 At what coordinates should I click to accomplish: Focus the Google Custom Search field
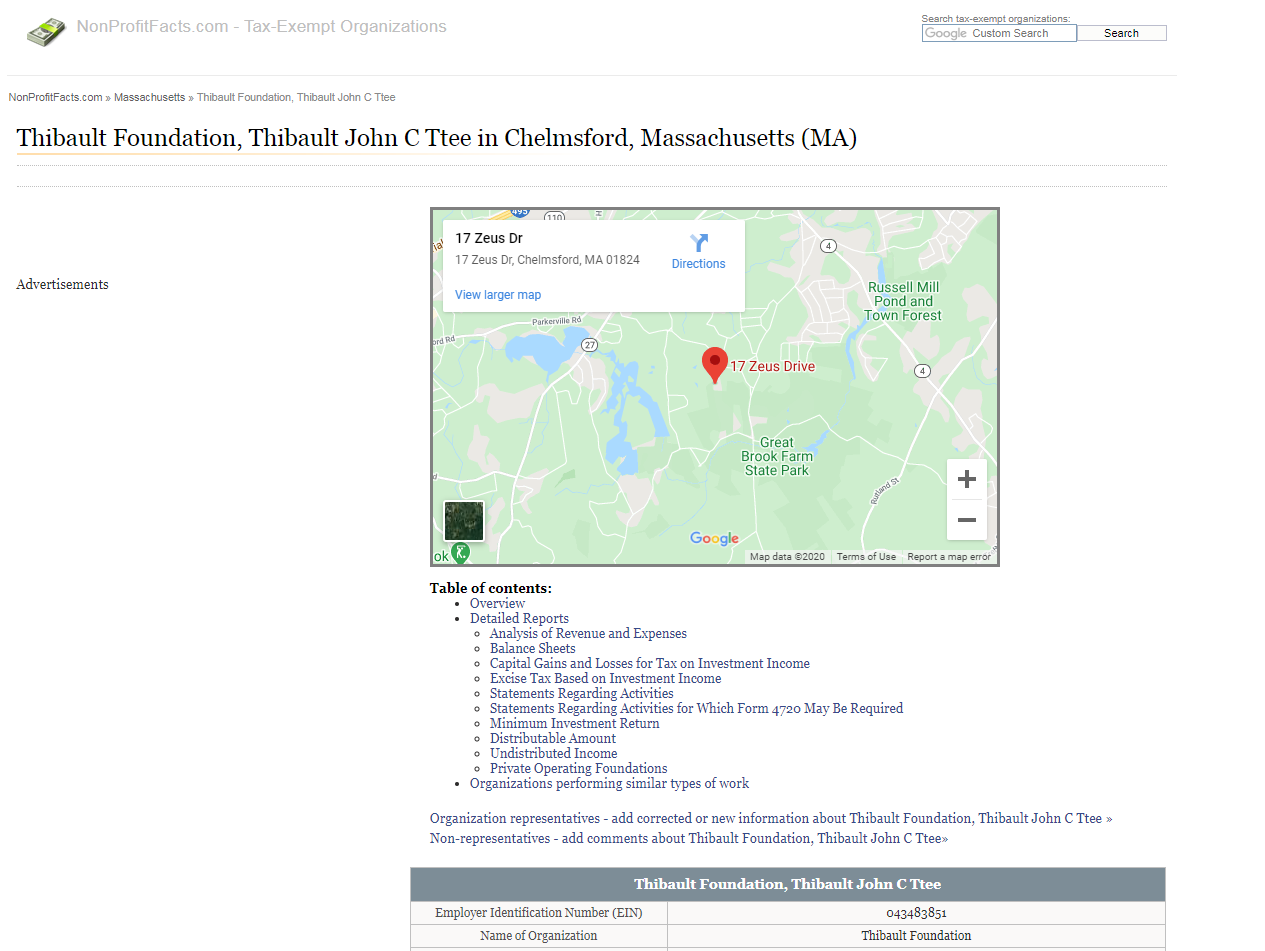click(x=999, y=33)
